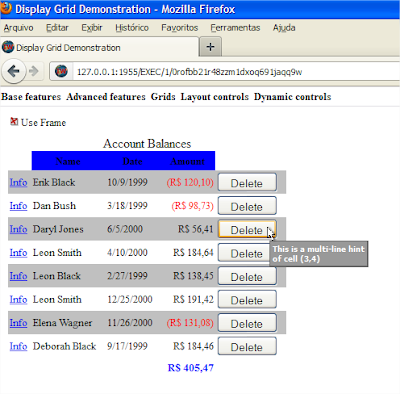Click the Account Balances caption
Viewport: 400px width, 394px height.
(147, 144)
